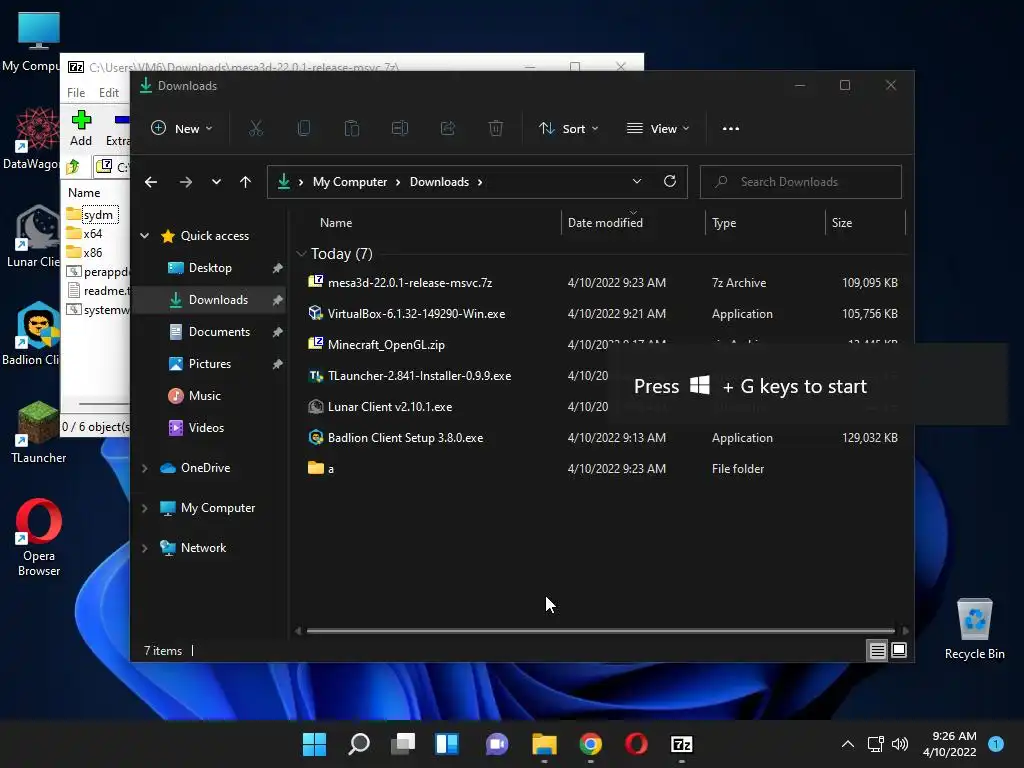Open the New item dropdown

tap(182, 129)
